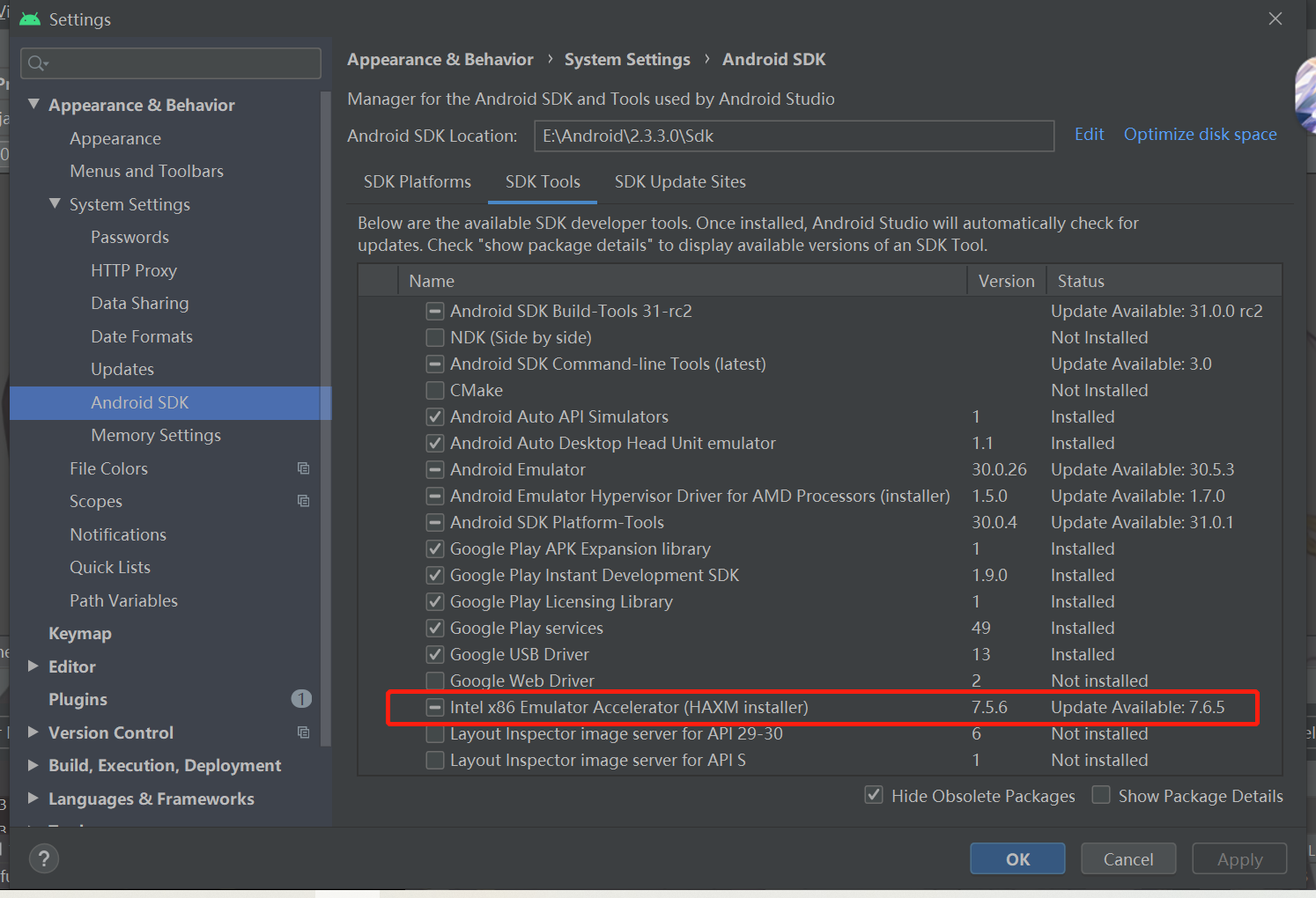Click the indeterminate checkbox icon for Android Emulator
This screenshot has width=1316, height=898.
(x=434, y=469)
